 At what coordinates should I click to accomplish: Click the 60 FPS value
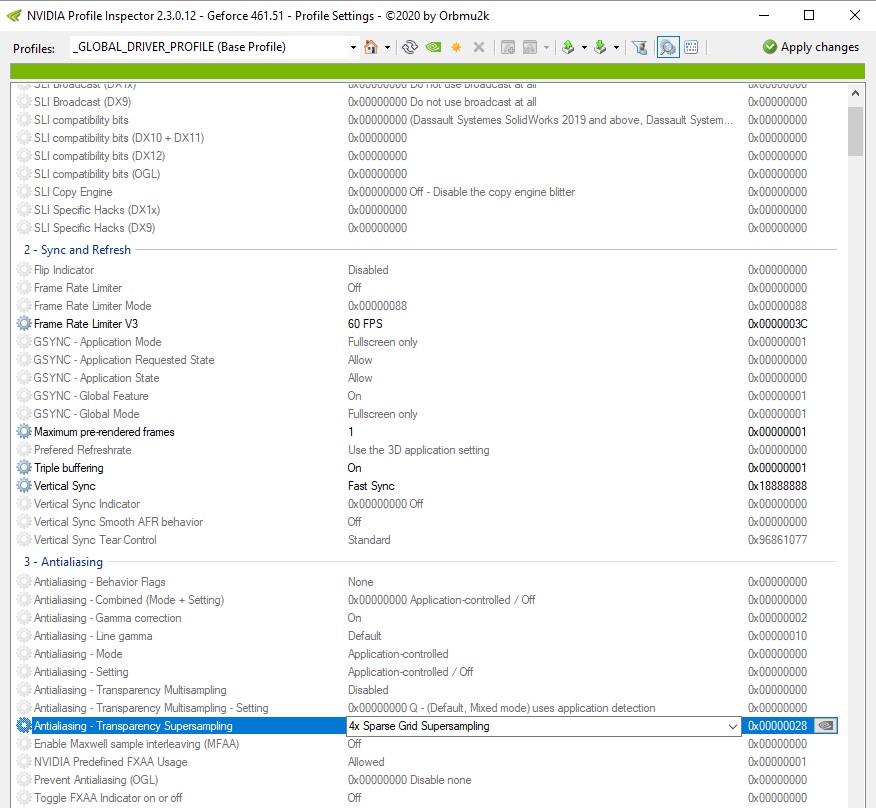coord(365,324)
